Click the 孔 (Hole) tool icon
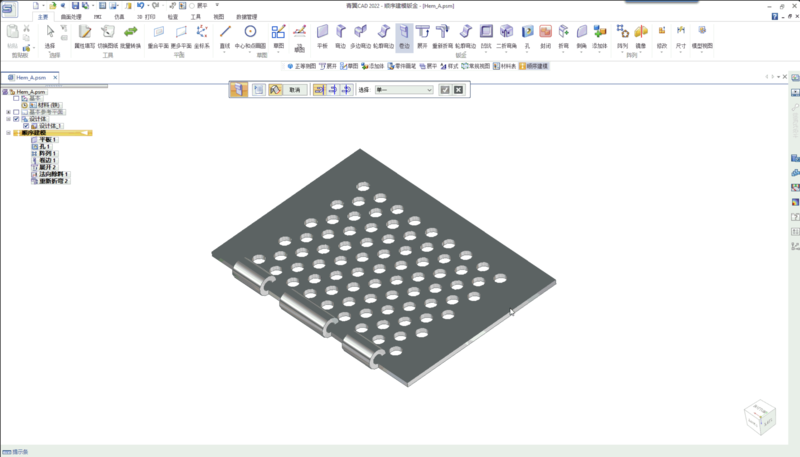 click(527, 33)
